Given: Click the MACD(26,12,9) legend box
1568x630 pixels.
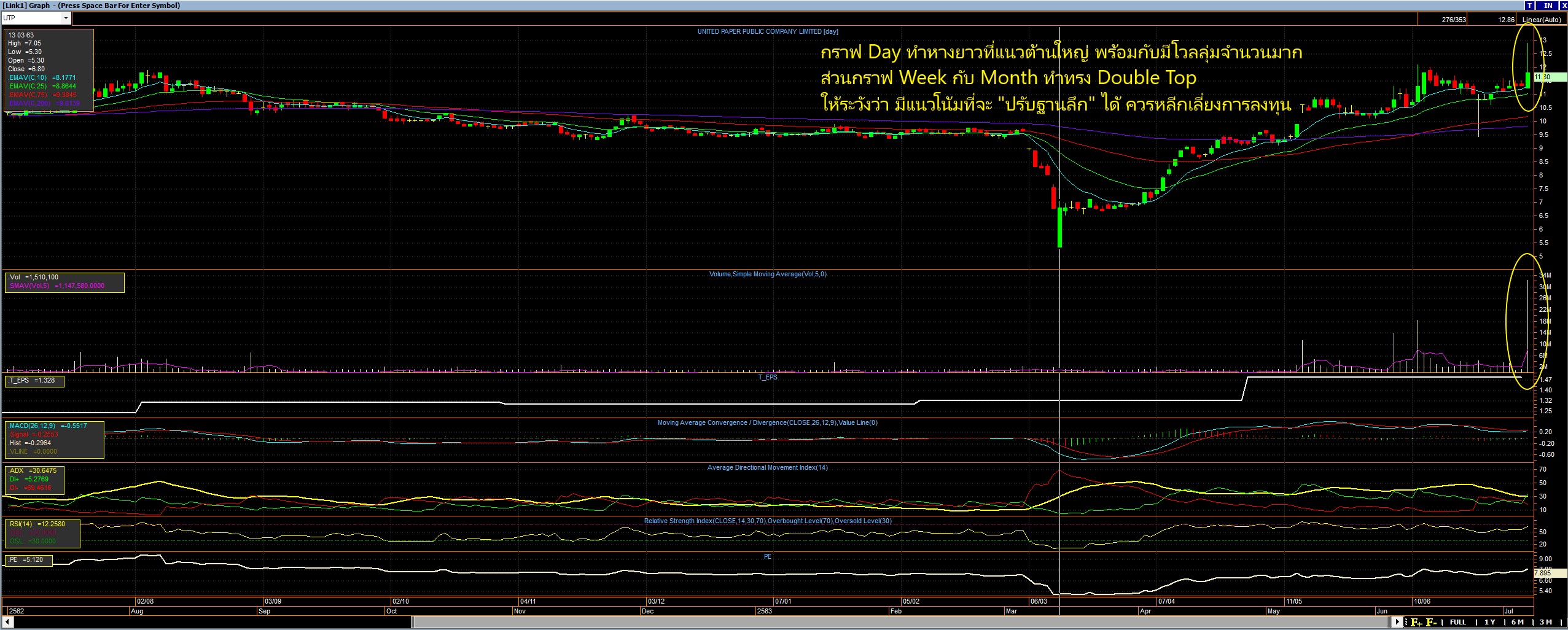Looking at the screenshot, I should coord(54,439).
